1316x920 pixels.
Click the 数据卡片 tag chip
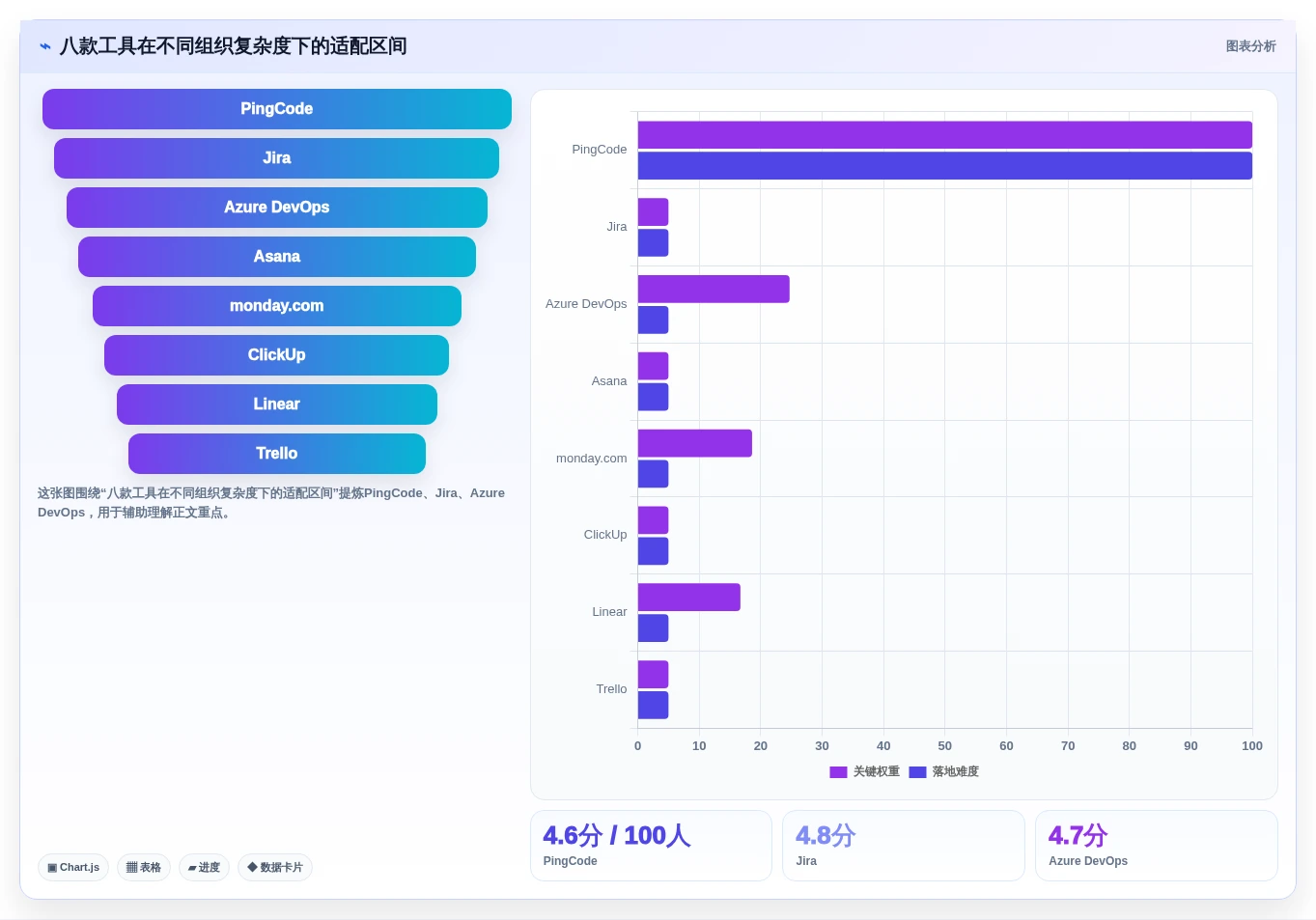(x=275, y=867)
